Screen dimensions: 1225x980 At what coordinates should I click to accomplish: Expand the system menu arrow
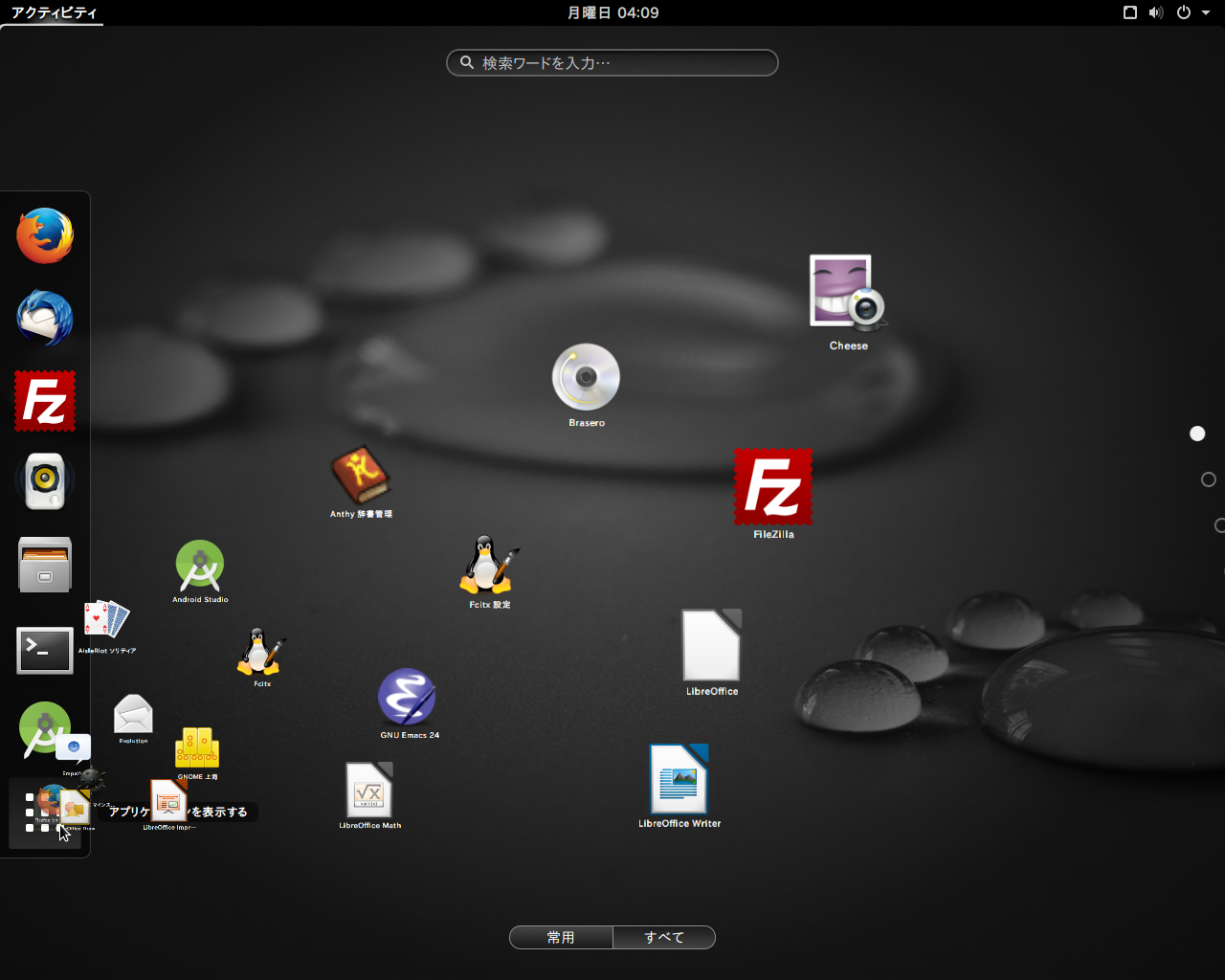(1206, 13)
